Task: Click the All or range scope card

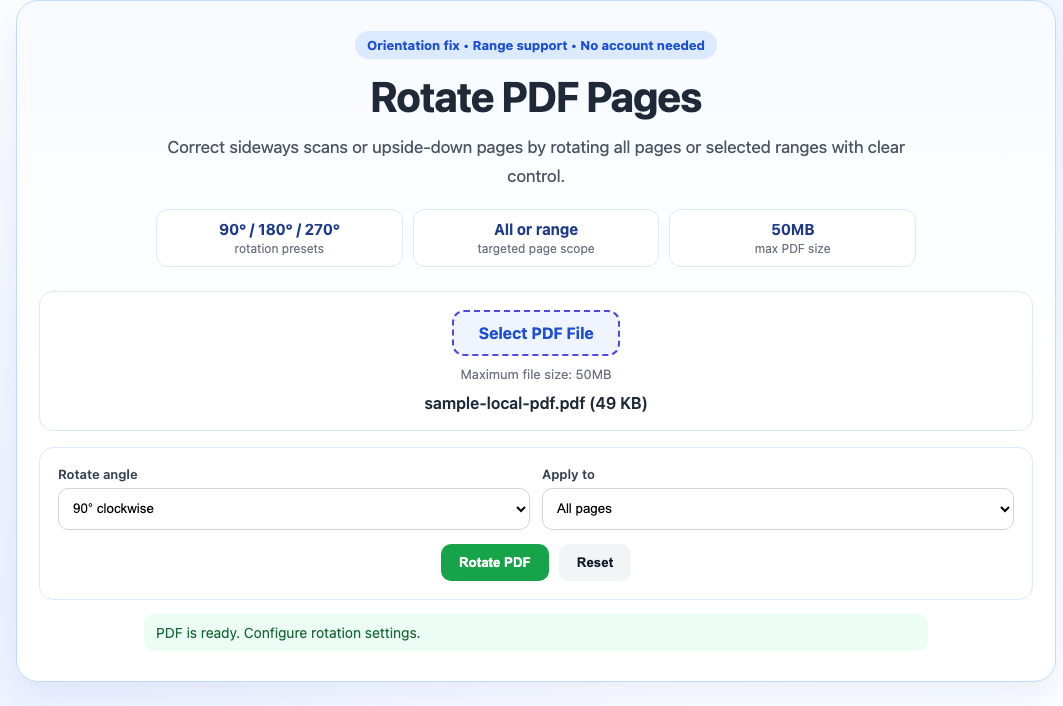Action: tap(535, 238)
